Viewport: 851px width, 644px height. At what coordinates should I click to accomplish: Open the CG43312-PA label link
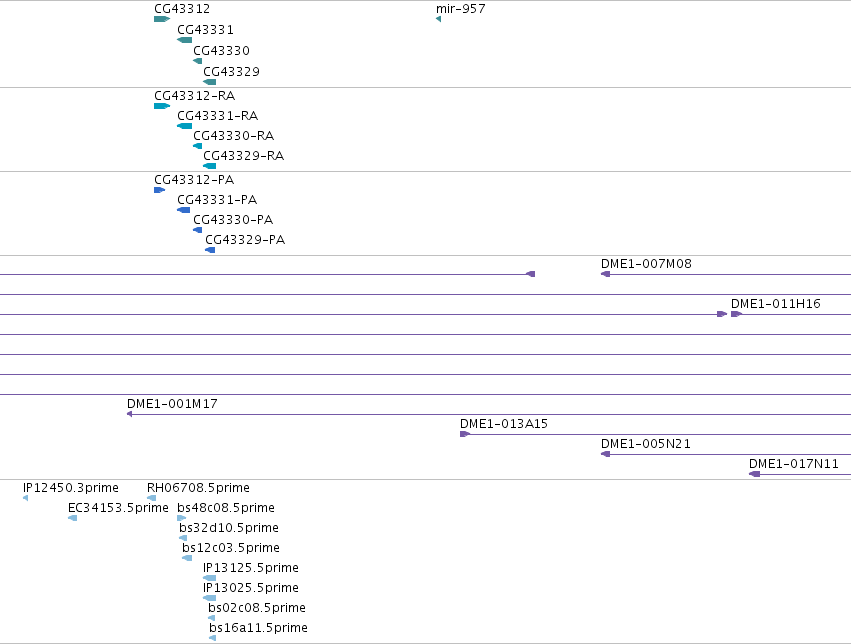pyautogui.click(x=194, y=180)
